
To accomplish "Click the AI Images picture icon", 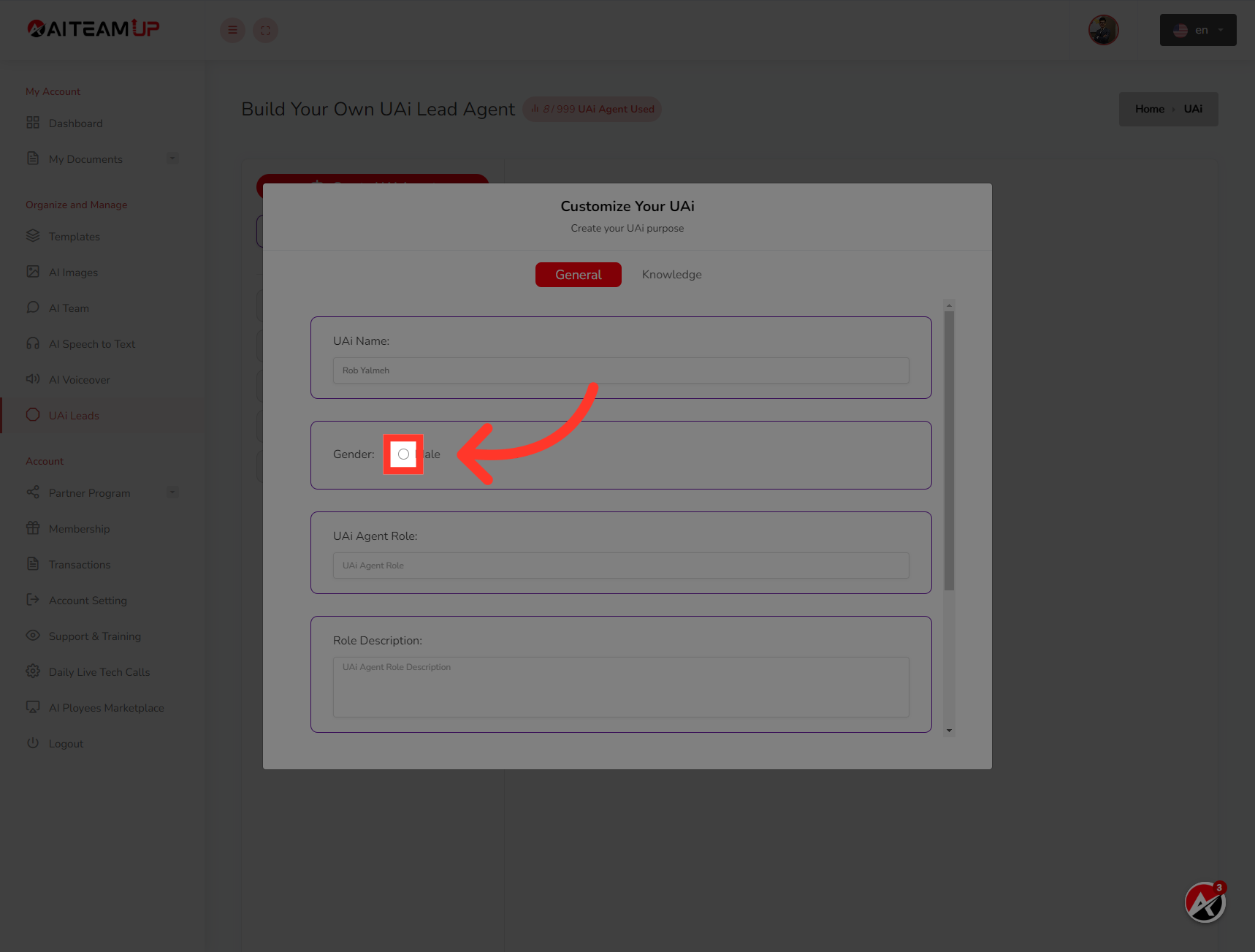I will pyautogui.click(x=33, y=272).
